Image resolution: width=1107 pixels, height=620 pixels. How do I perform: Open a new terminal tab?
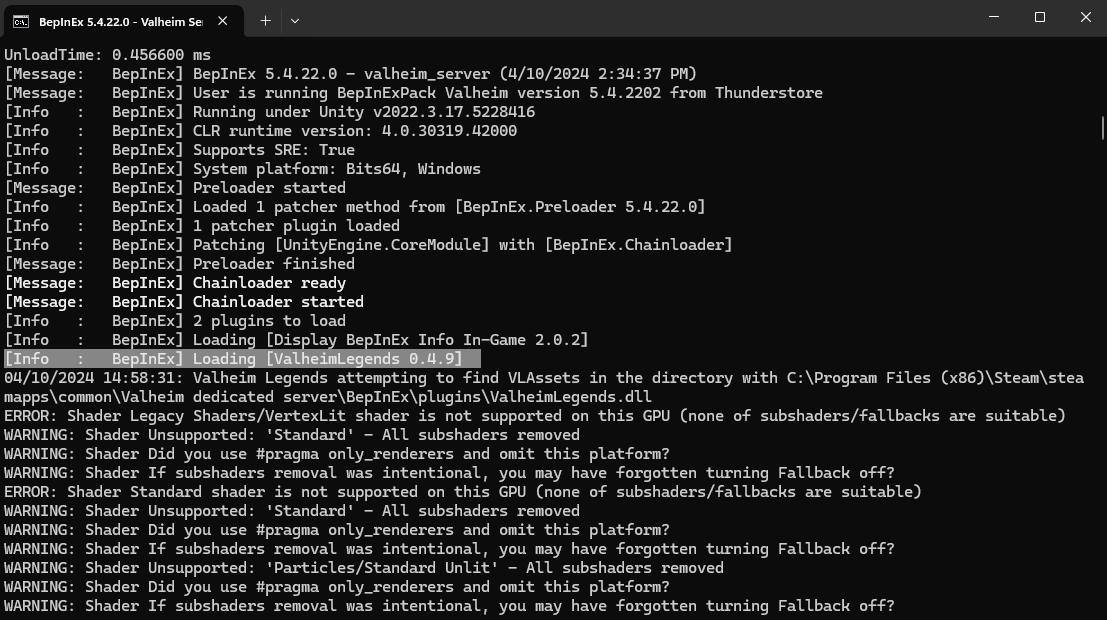coord(265,20)
